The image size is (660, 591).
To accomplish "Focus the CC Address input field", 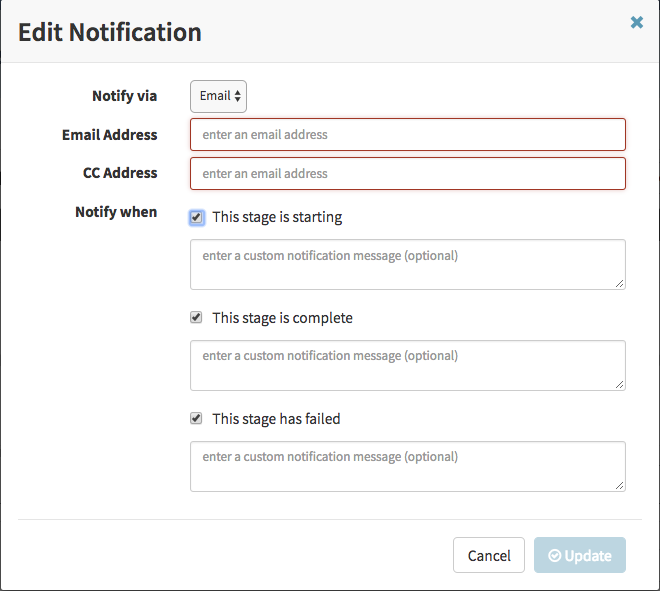I will pyautogui.click(x=408, y=173).
